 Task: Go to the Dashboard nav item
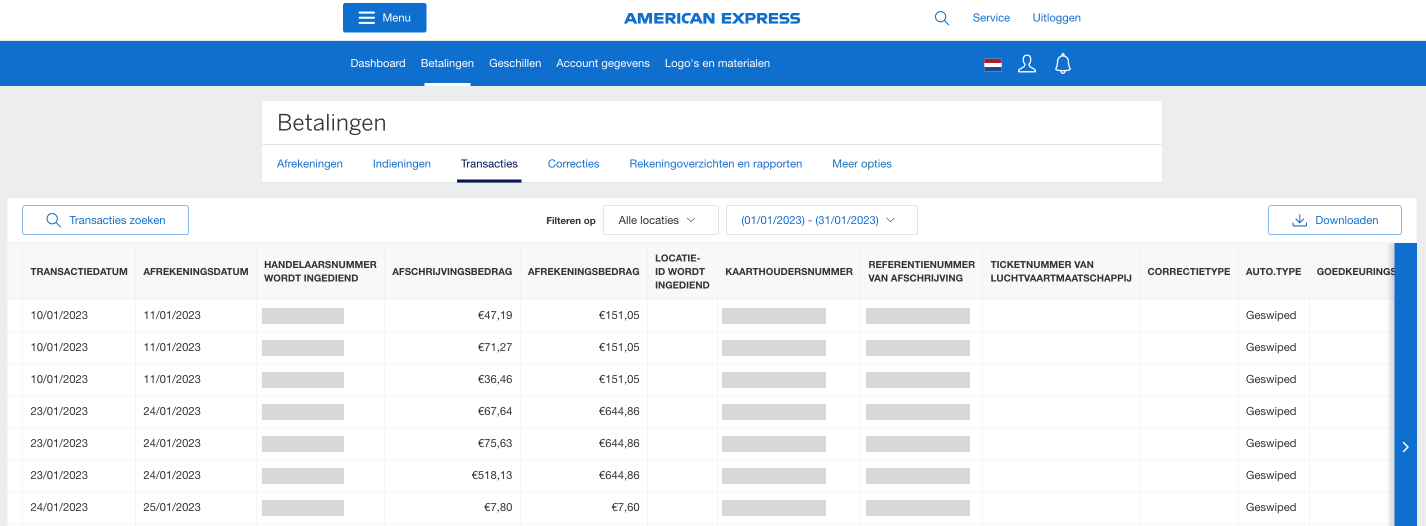(378, 63)
